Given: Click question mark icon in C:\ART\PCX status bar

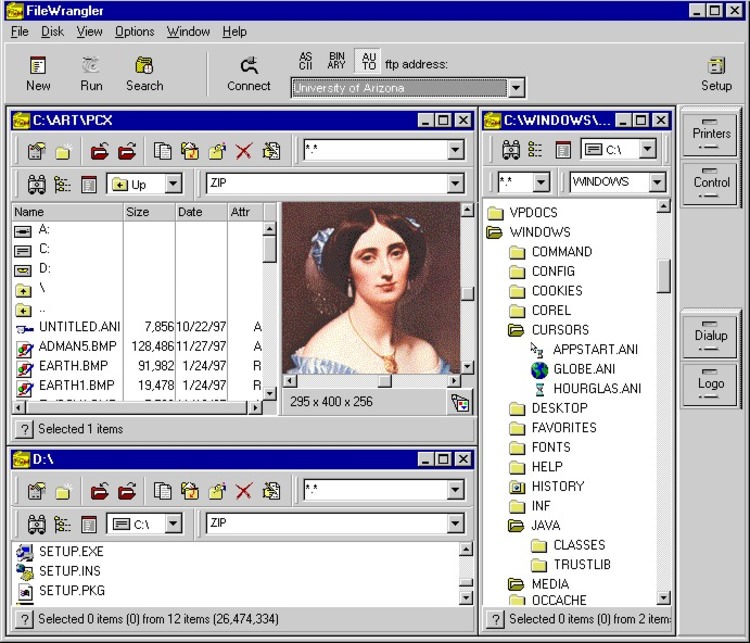Looking at the screenshot, I should [24, 429].
